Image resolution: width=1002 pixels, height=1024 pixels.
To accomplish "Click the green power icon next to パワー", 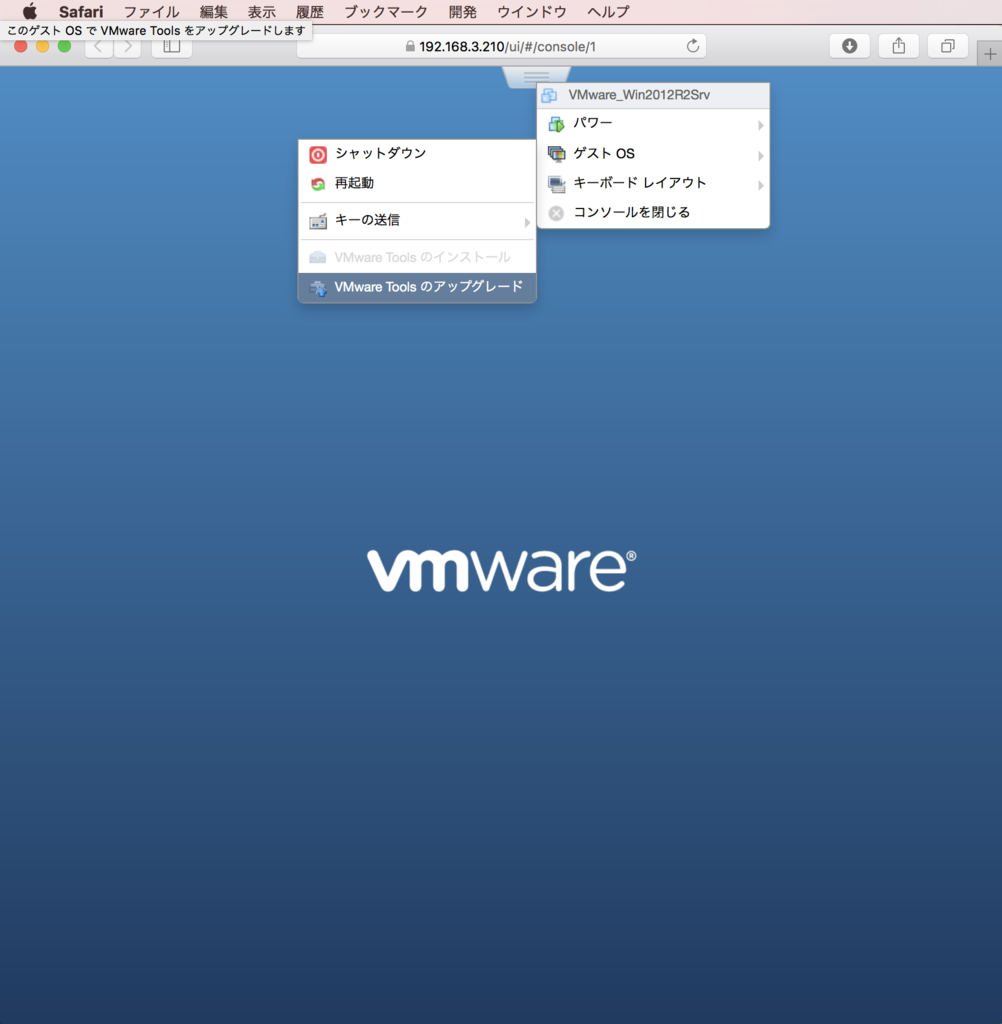I will click(x=556, y=124).
